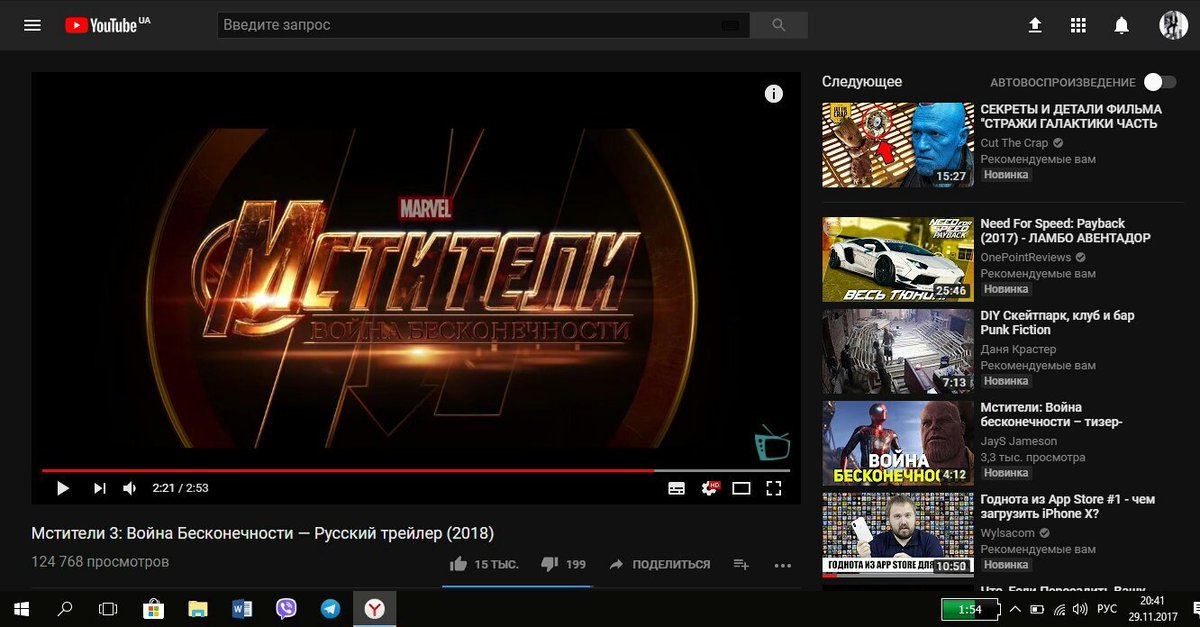Click JayS Jameson channel name

coord(1018,441)
